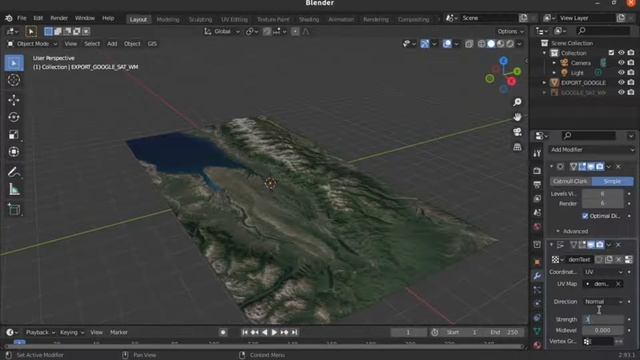The image size is (640, 360).
Task: Open the Render menu
Action: [x=59, y=18]
